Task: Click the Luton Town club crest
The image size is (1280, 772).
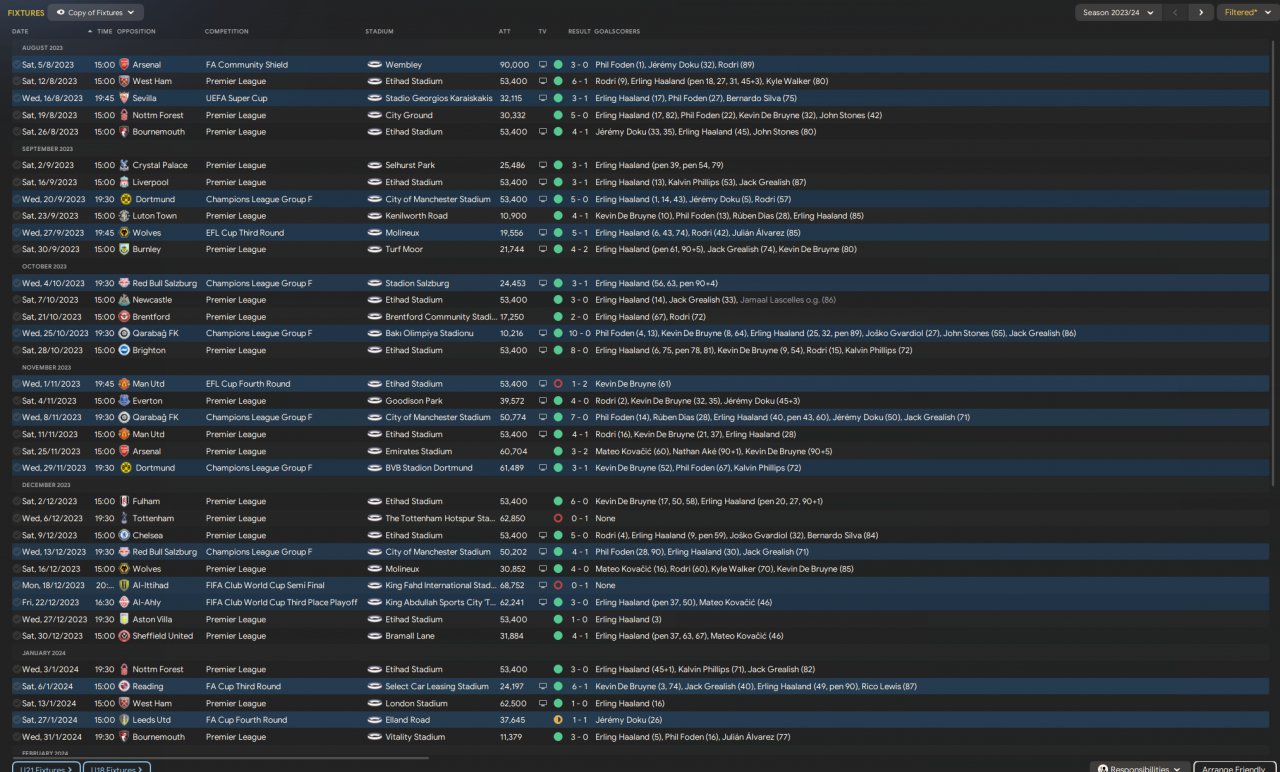Action: 124,216
